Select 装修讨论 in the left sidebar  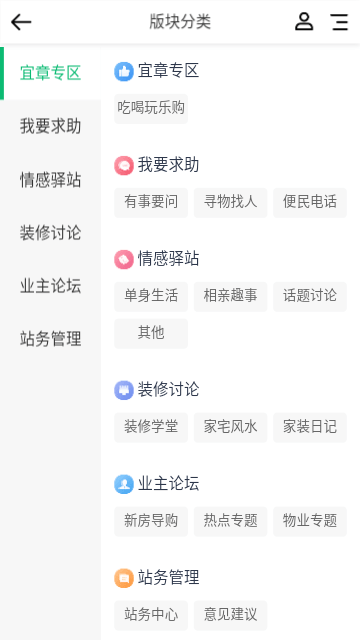pos(51,233)
